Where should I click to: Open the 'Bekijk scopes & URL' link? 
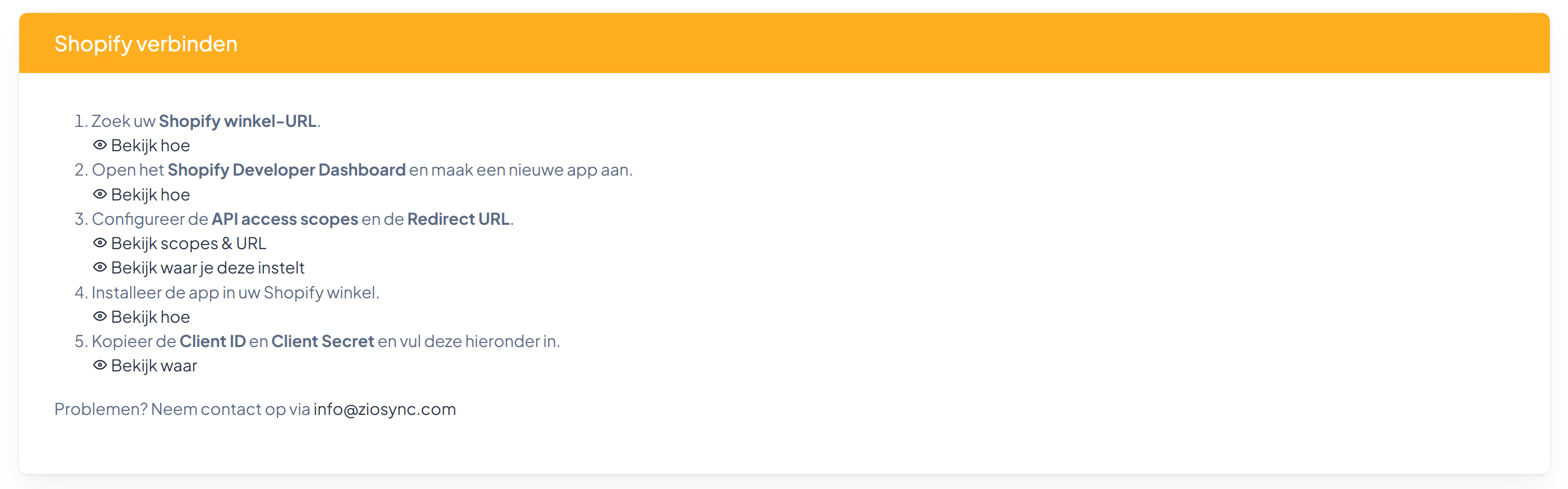coord(188,243)
